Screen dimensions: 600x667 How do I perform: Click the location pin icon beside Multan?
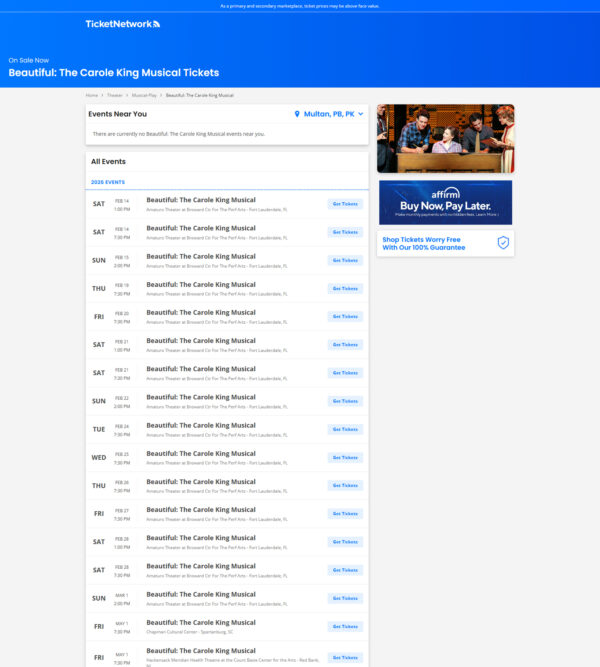pyautogui.click(x=297, y=114)
